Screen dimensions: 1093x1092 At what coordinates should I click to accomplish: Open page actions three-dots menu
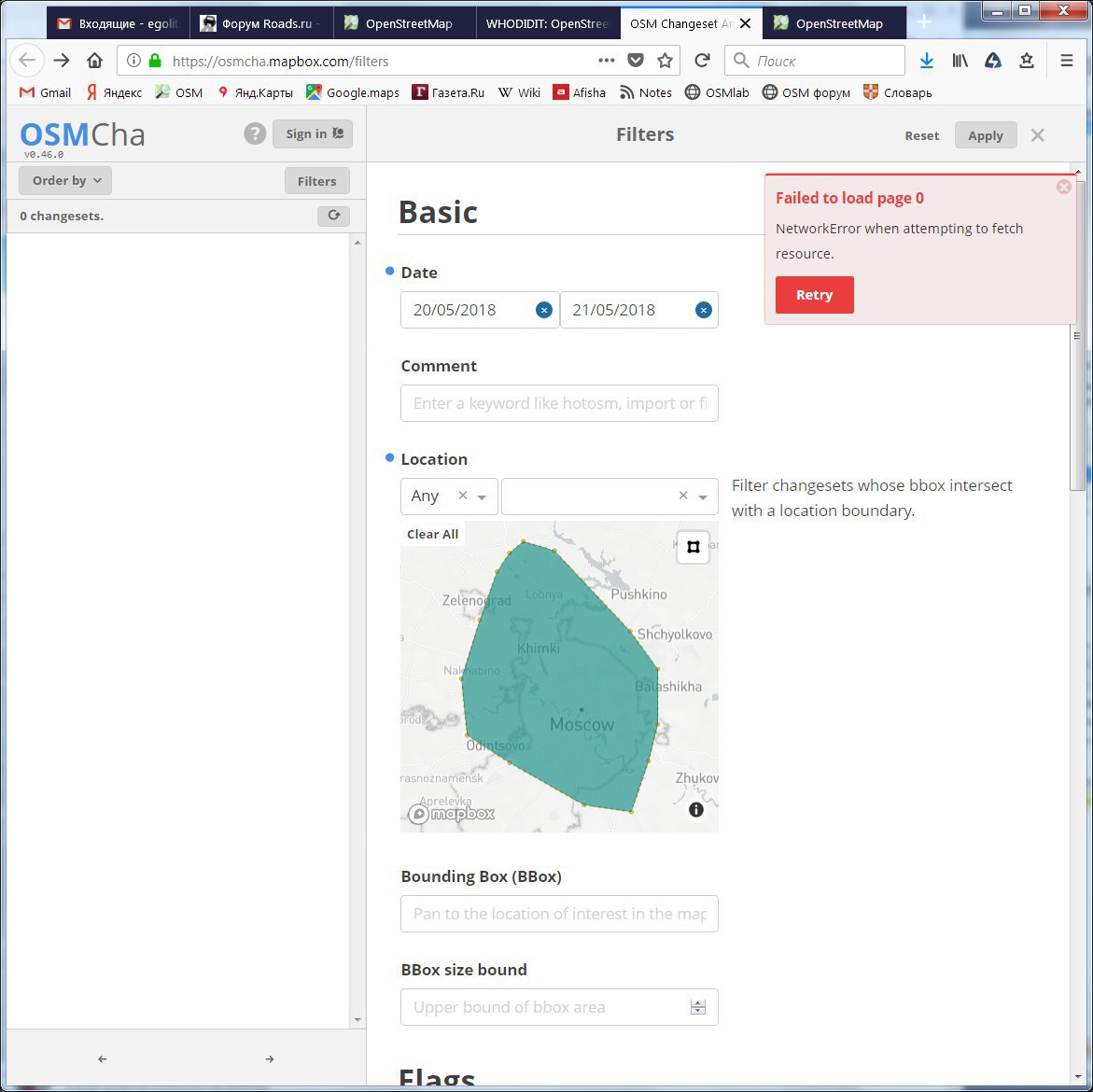[607, 61]
